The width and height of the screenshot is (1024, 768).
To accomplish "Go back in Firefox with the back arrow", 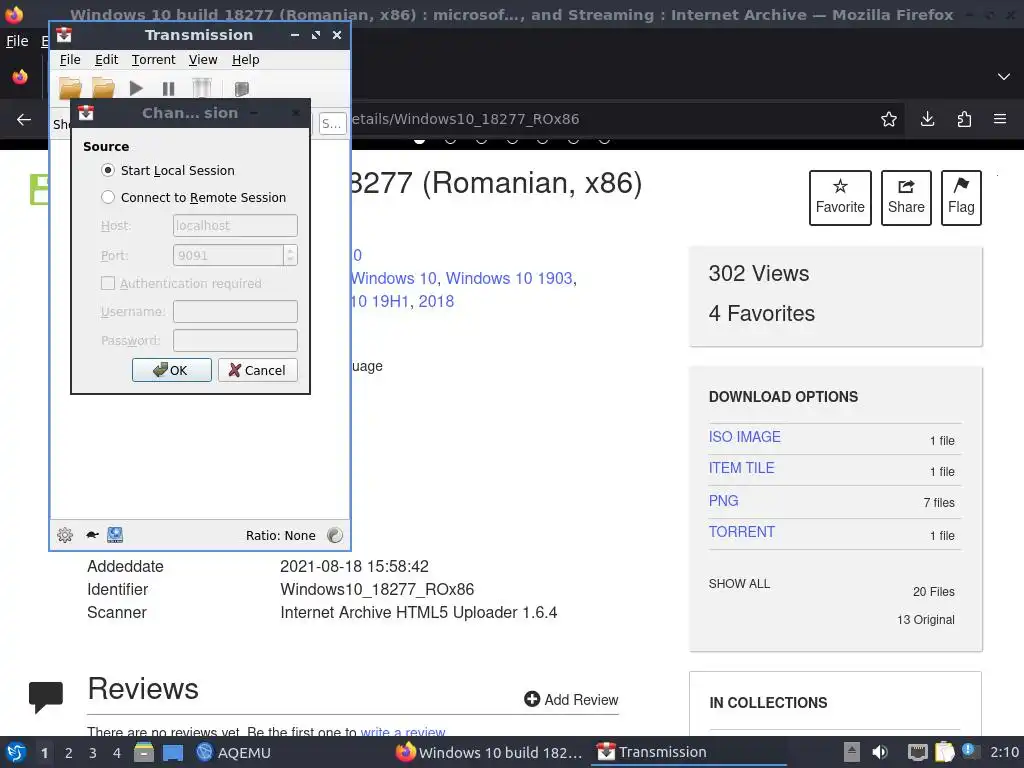I will [x=24, y=120].
